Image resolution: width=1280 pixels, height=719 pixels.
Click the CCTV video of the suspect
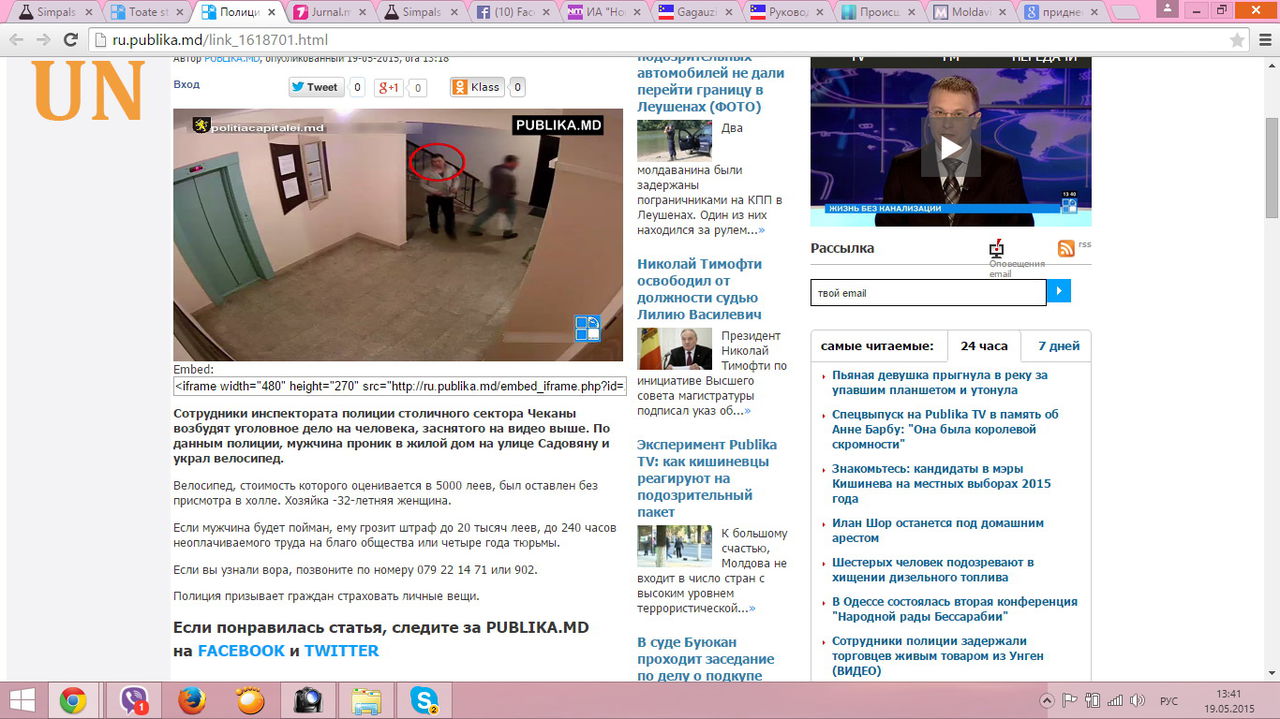[398, 235]
